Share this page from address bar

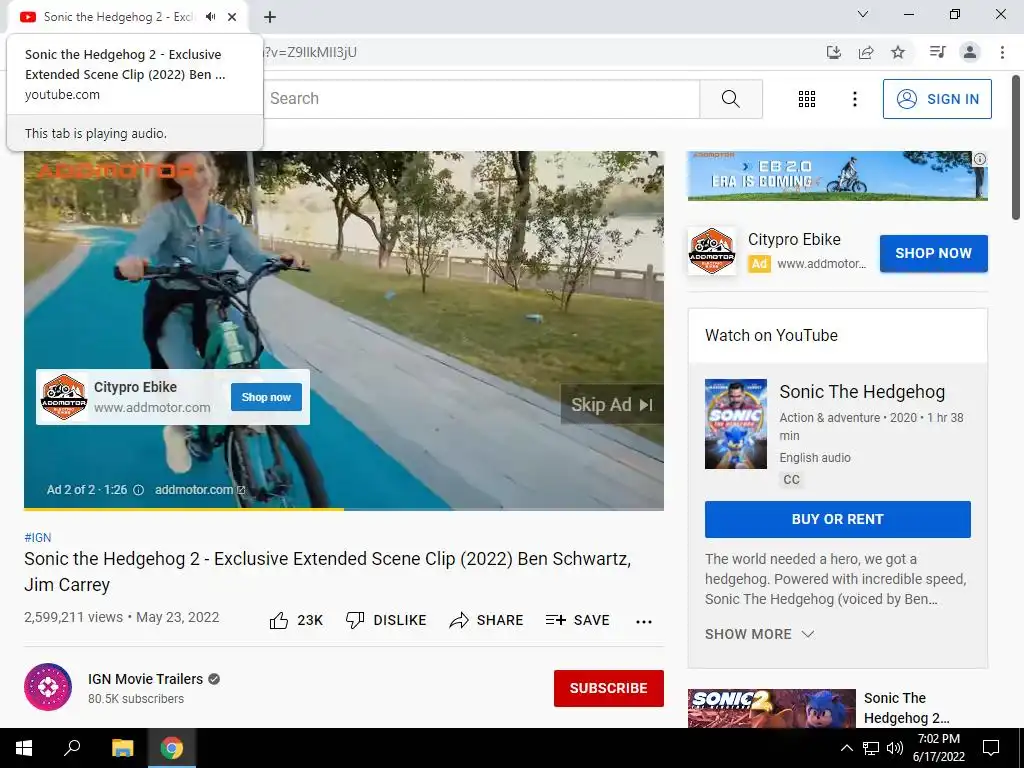[866, 52]
